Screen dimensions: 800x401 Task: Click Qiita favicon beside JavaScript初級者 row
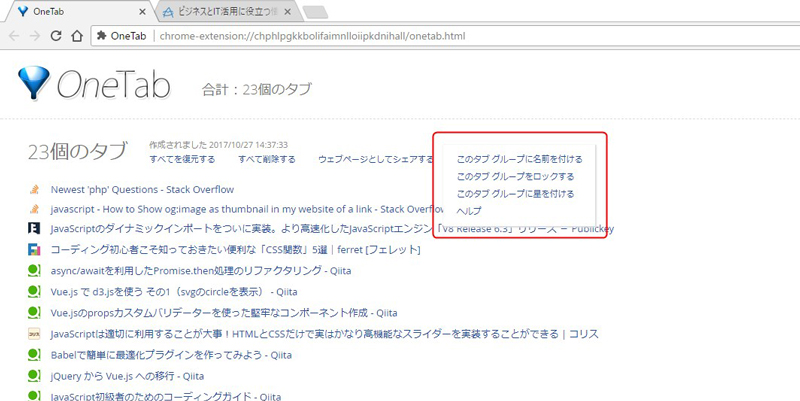(34, 396)
